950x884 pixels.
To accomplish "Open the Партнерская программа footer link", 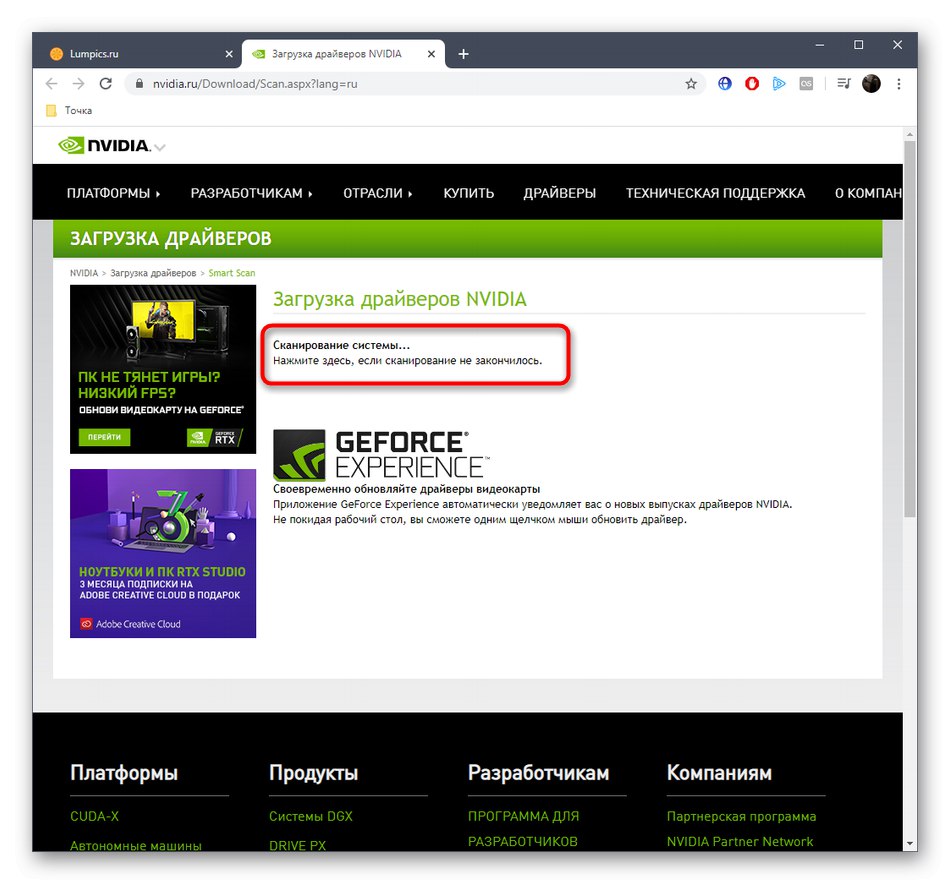I will [x=741, y=816].
